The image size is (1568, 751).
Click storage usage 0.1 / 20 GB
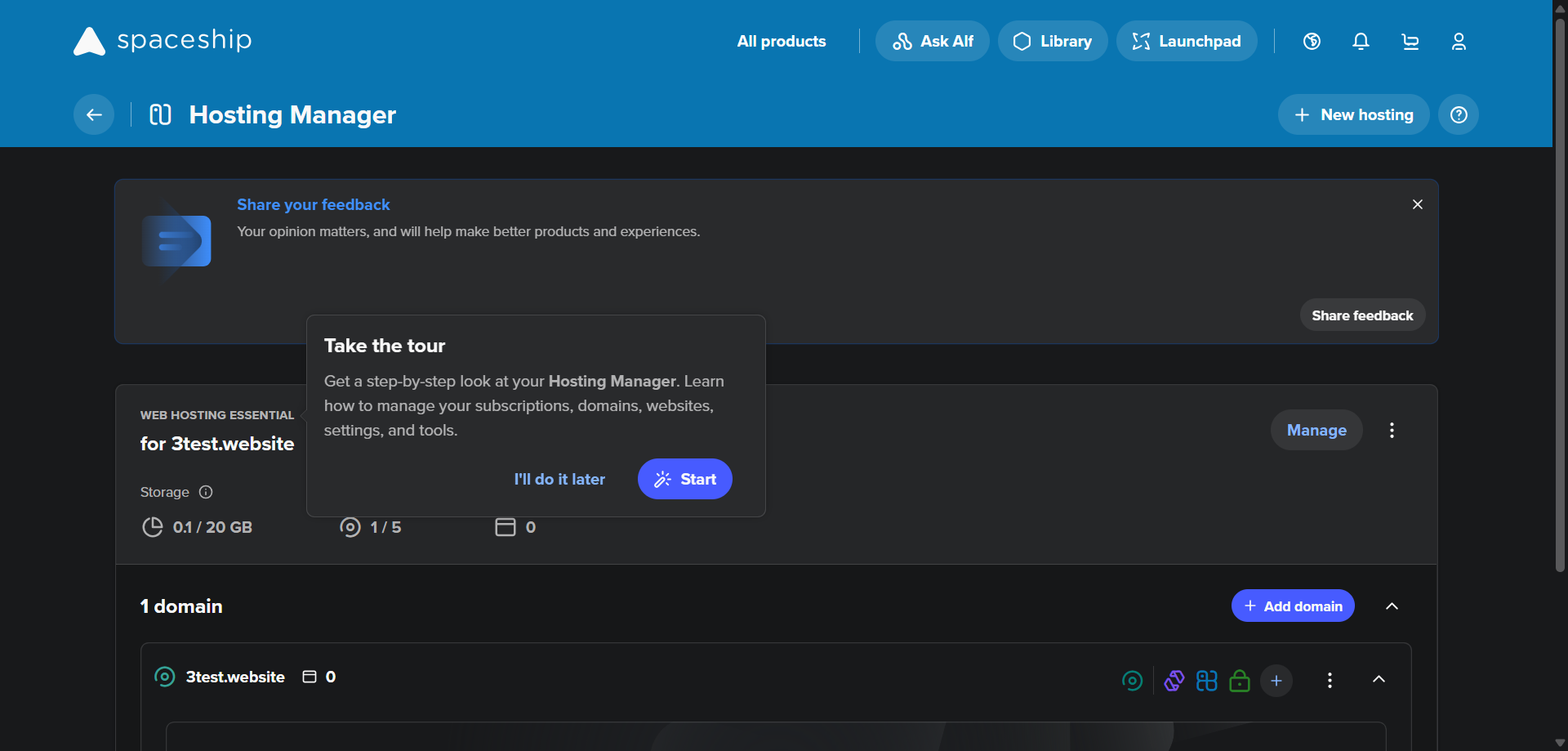(x=197, y=527)
